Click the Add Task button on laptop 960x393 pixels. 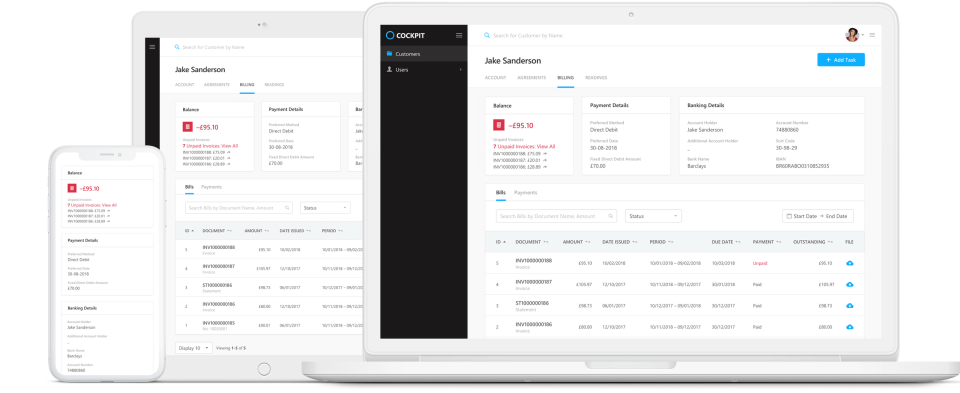(x=841, y=60)
